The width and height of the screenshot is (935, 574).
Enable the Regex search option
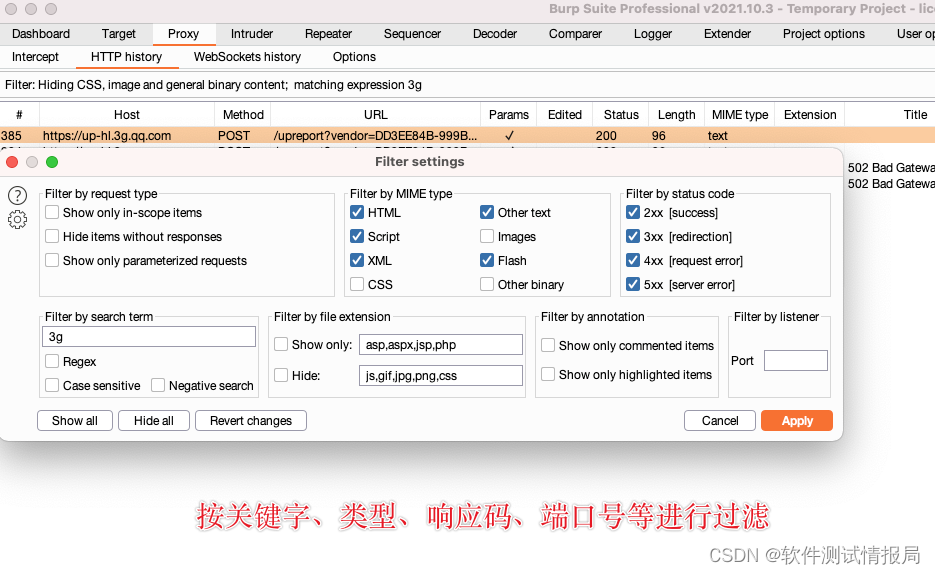tap(52, 361)
